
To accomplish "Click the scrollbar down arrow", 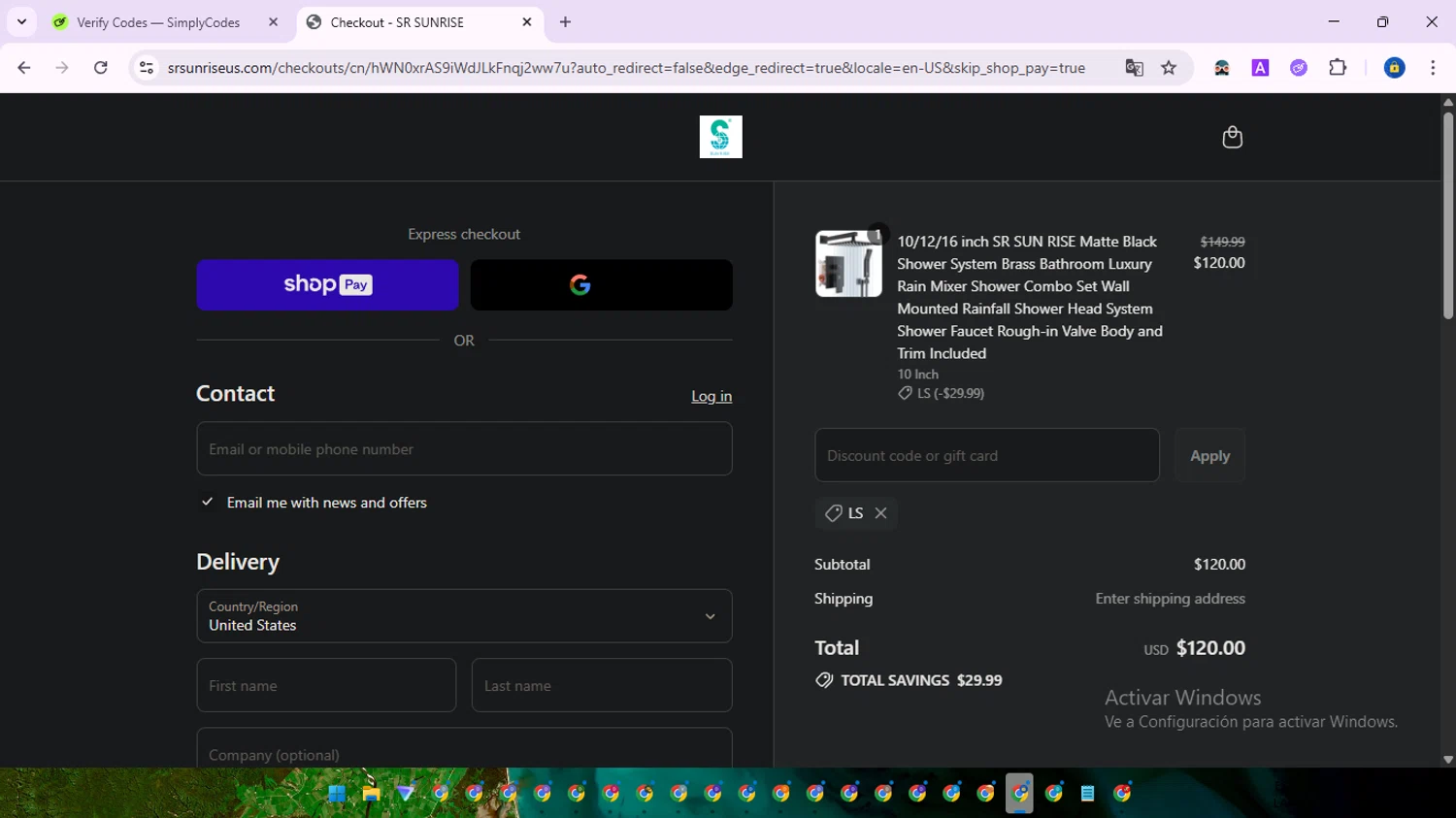I will pos(1448,760).
